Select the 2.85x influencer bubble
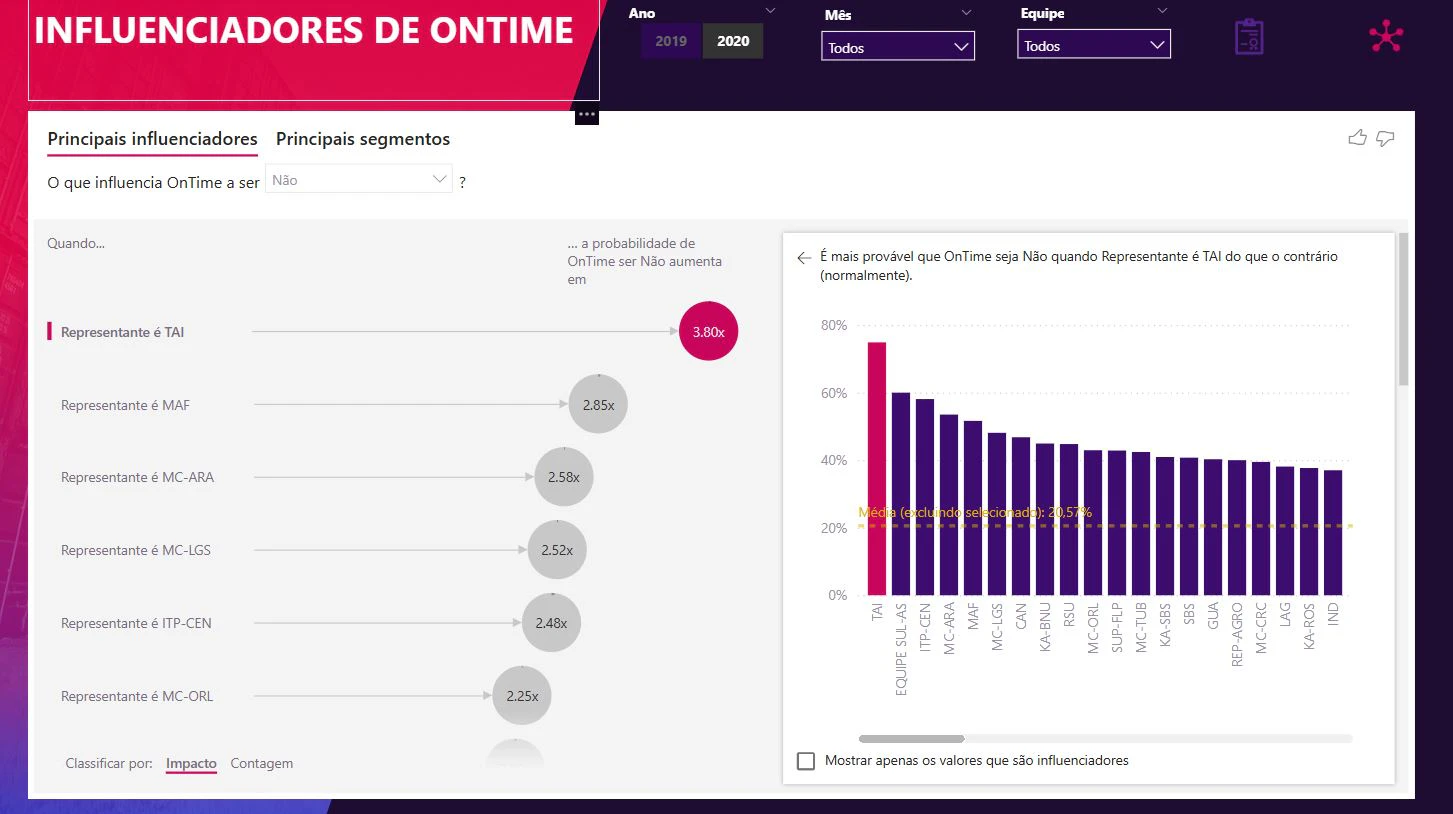The width and height of the screenshot is (1453, 814). click(598, 405)
